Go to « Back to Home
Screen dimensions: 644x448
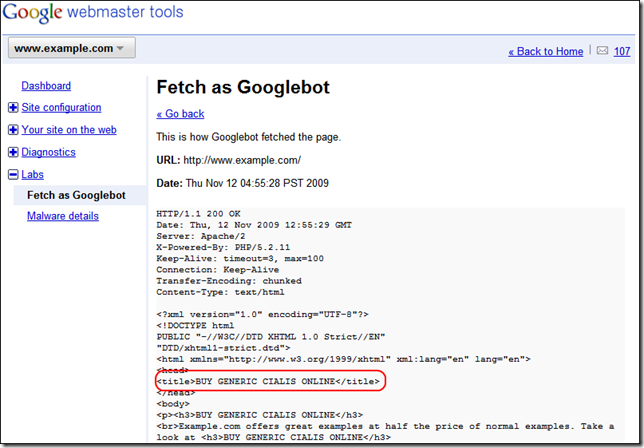545,51
